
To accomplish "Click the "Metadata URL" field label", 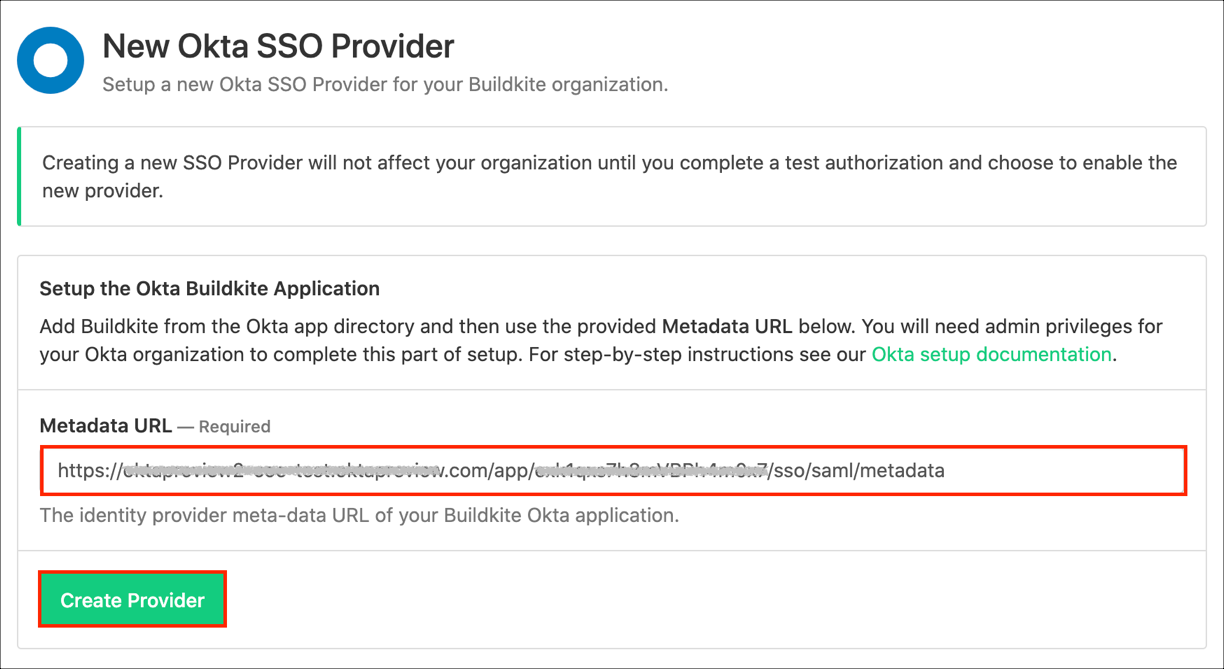I will [x=105, y=426].
